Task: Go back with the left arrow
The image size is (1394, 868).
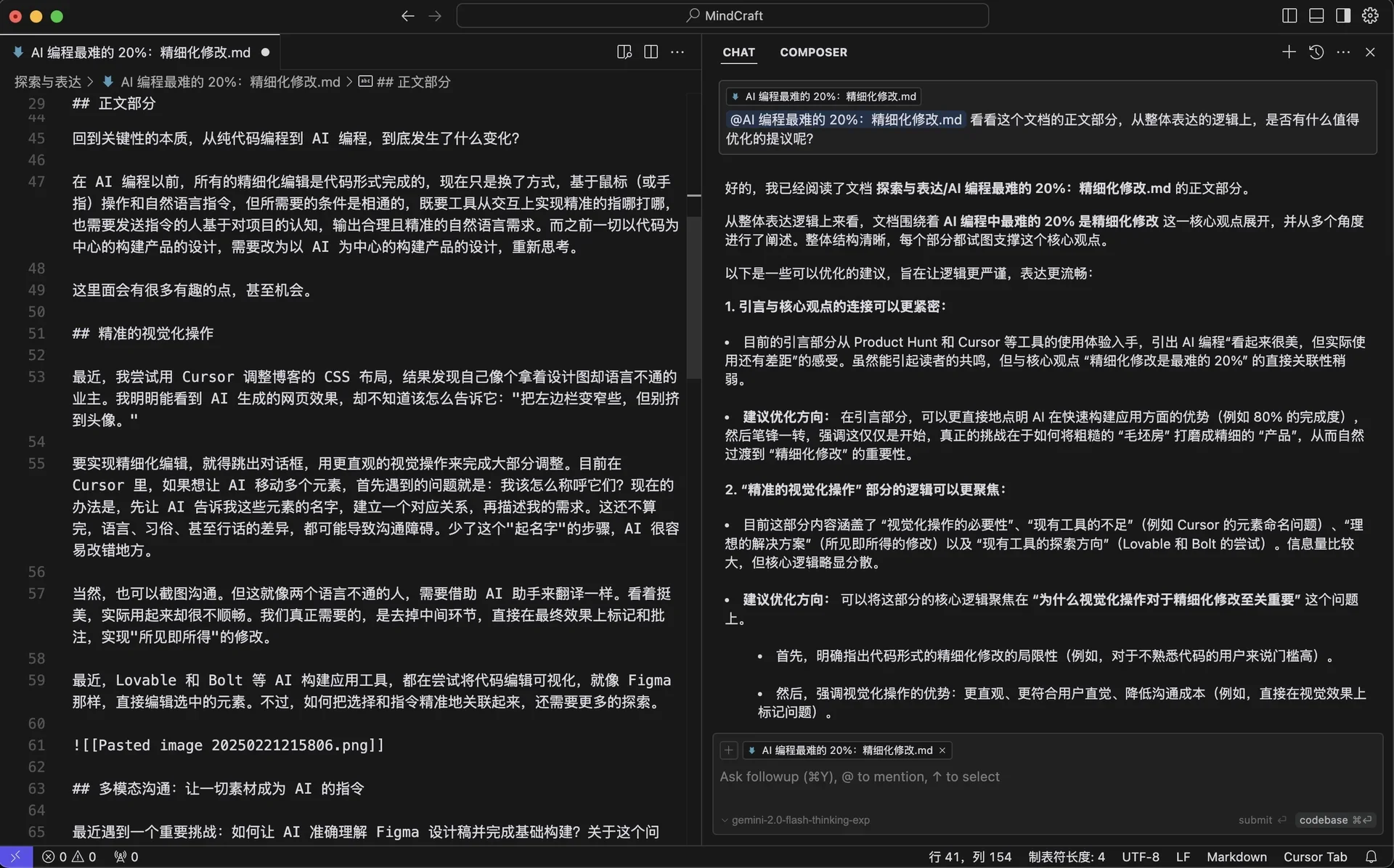Action: [407, 15]
